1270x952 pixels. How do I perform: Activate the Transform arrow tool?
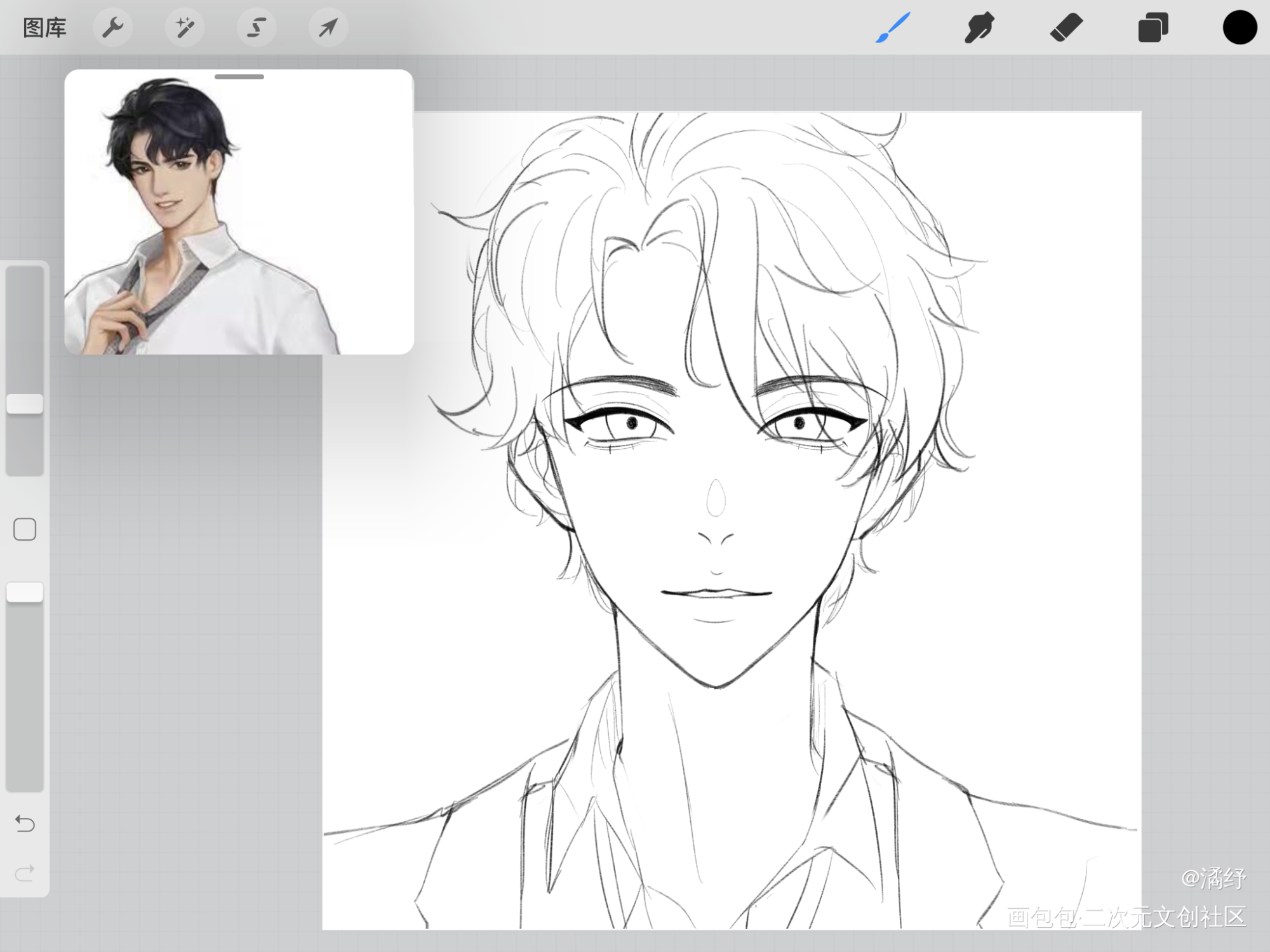click(328, 28)
